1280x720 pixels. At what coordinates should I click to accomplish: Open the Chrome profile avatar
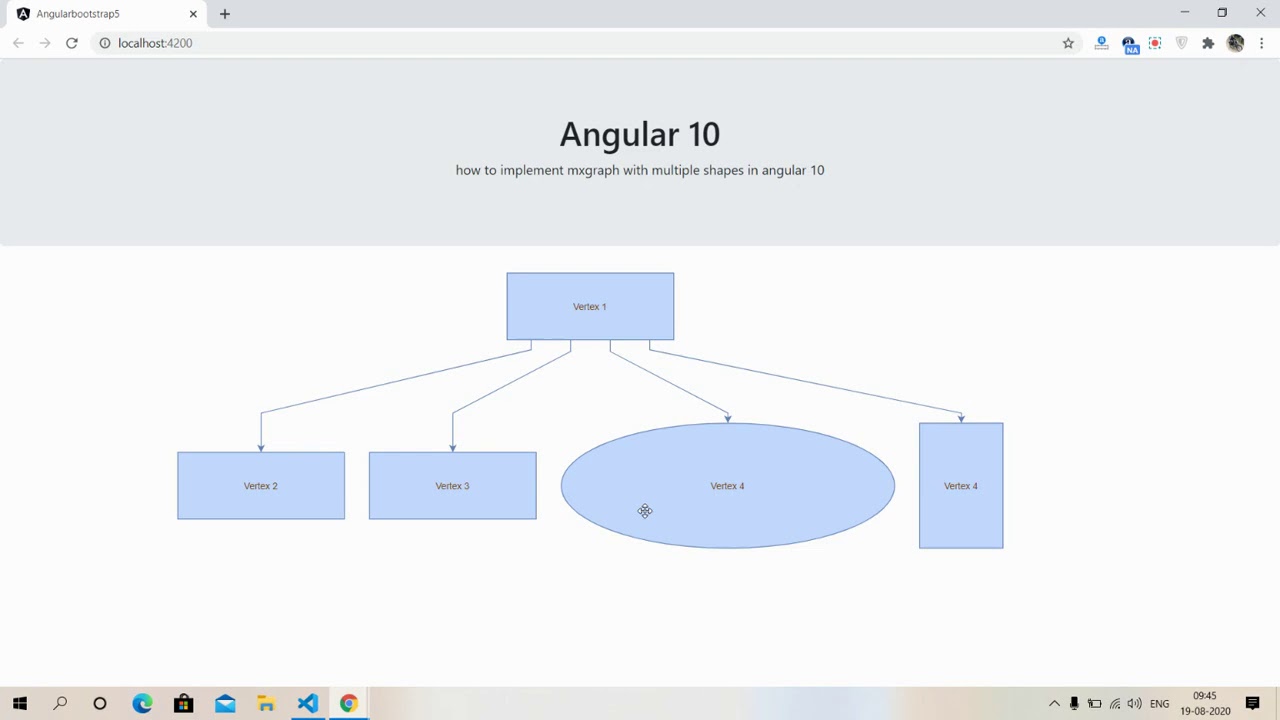point(1235,43)
